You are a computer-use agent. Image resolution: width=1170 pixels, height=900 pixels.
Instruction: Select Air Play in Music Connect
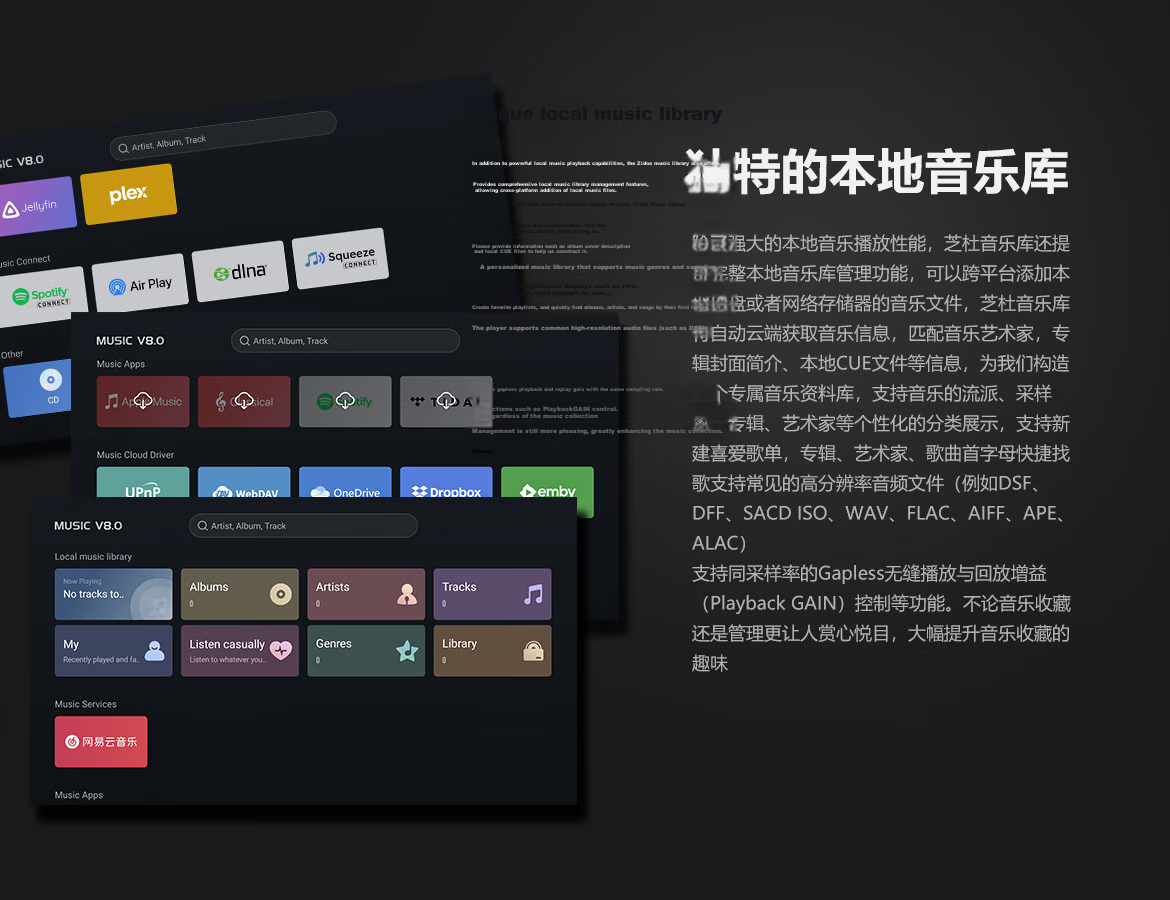click(x=140, y=284)
